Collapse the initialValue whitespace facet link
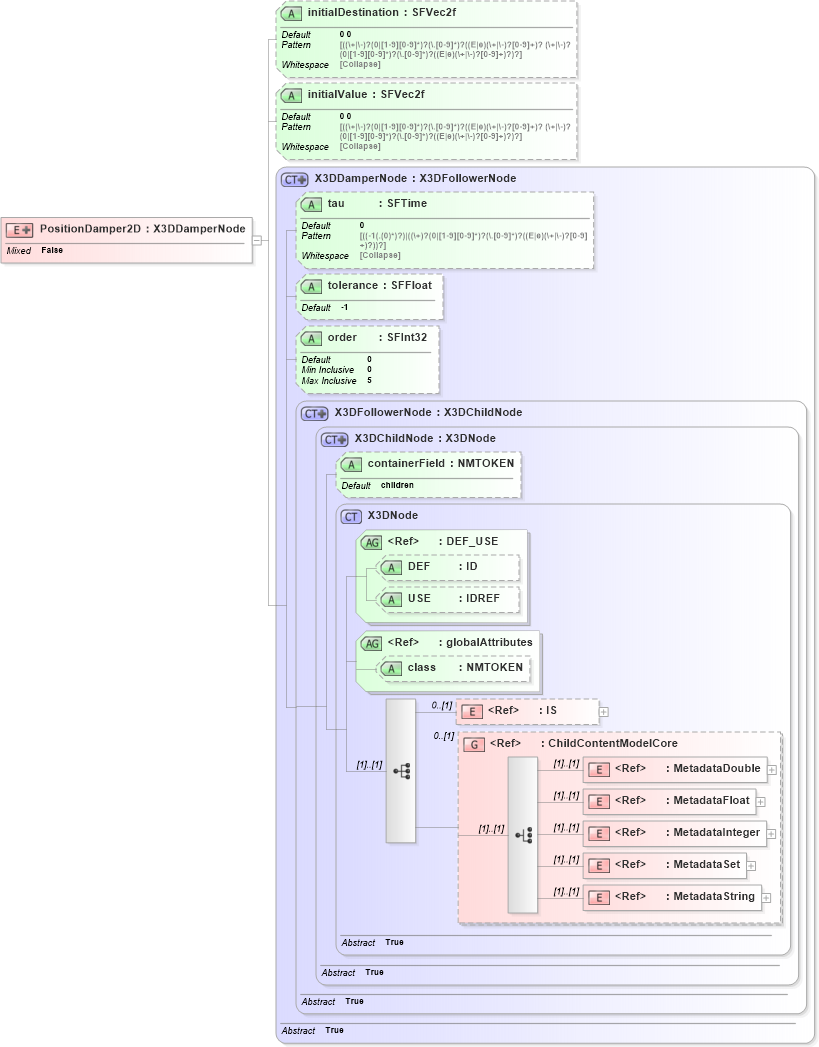The height and width of the screenshot is (1047, 819). tap(360, 147)
